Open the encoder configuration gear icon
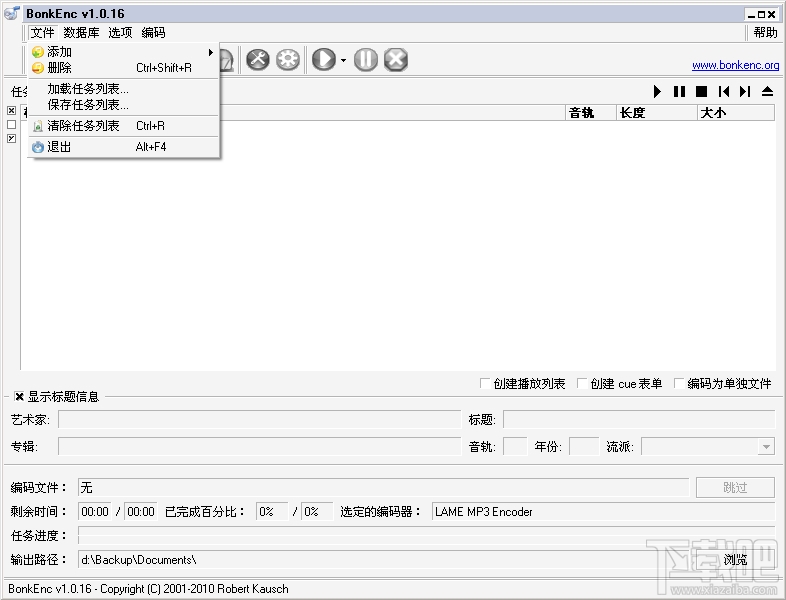 288,60
